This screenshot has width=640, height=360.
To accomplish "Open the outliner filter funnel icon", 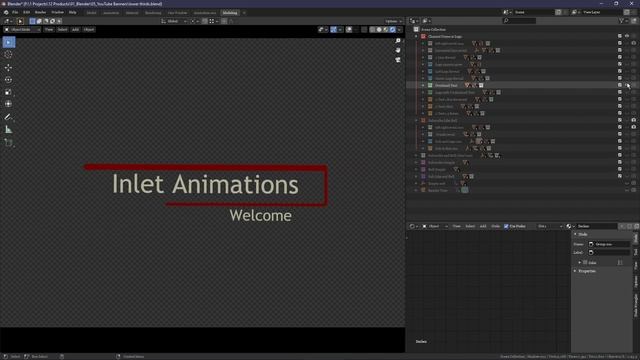I will (x=622, y=21).
